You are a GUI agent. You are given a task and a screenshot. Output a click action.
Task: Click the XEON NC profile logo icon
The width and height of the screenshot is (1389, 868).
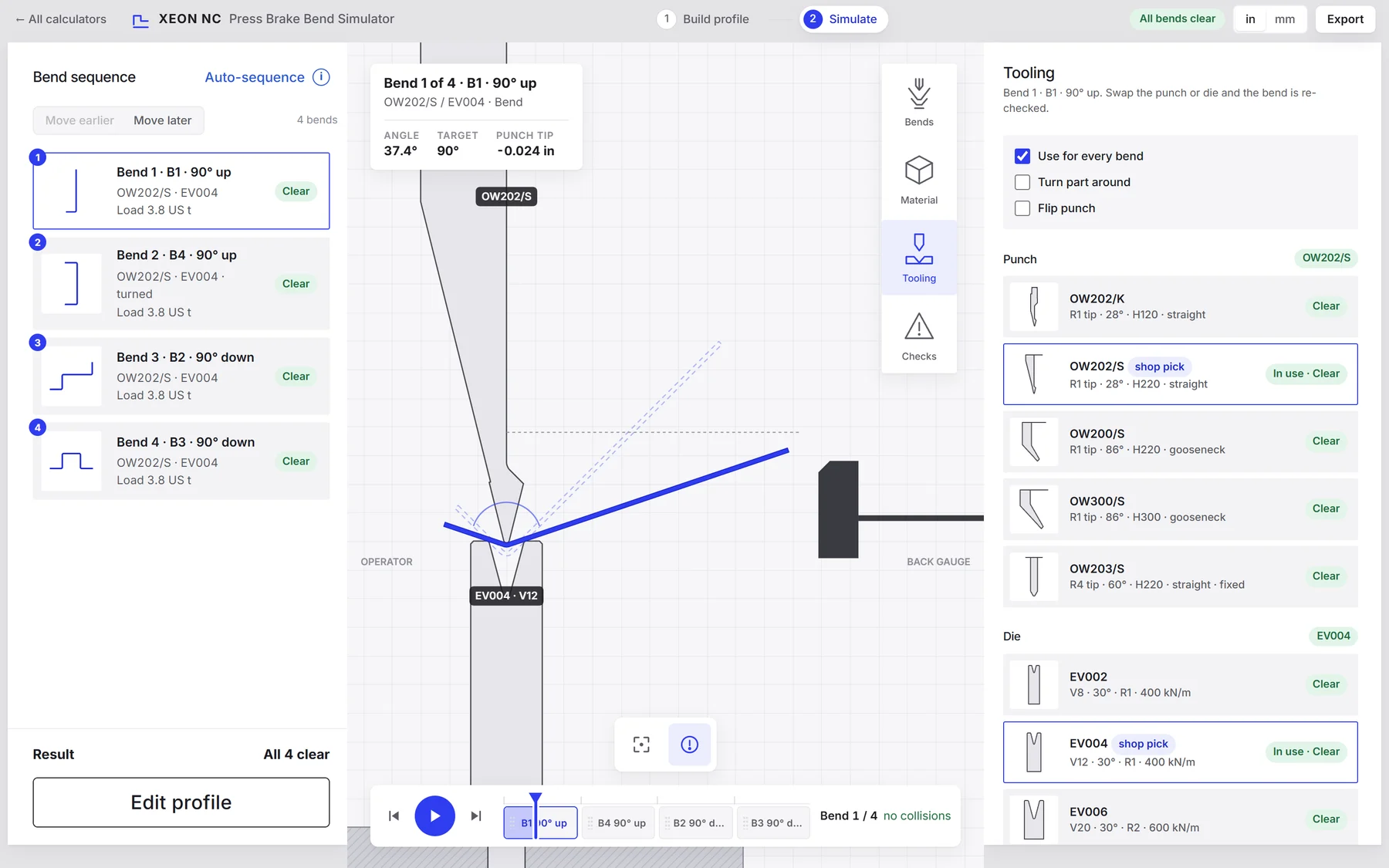pos(140,20)
